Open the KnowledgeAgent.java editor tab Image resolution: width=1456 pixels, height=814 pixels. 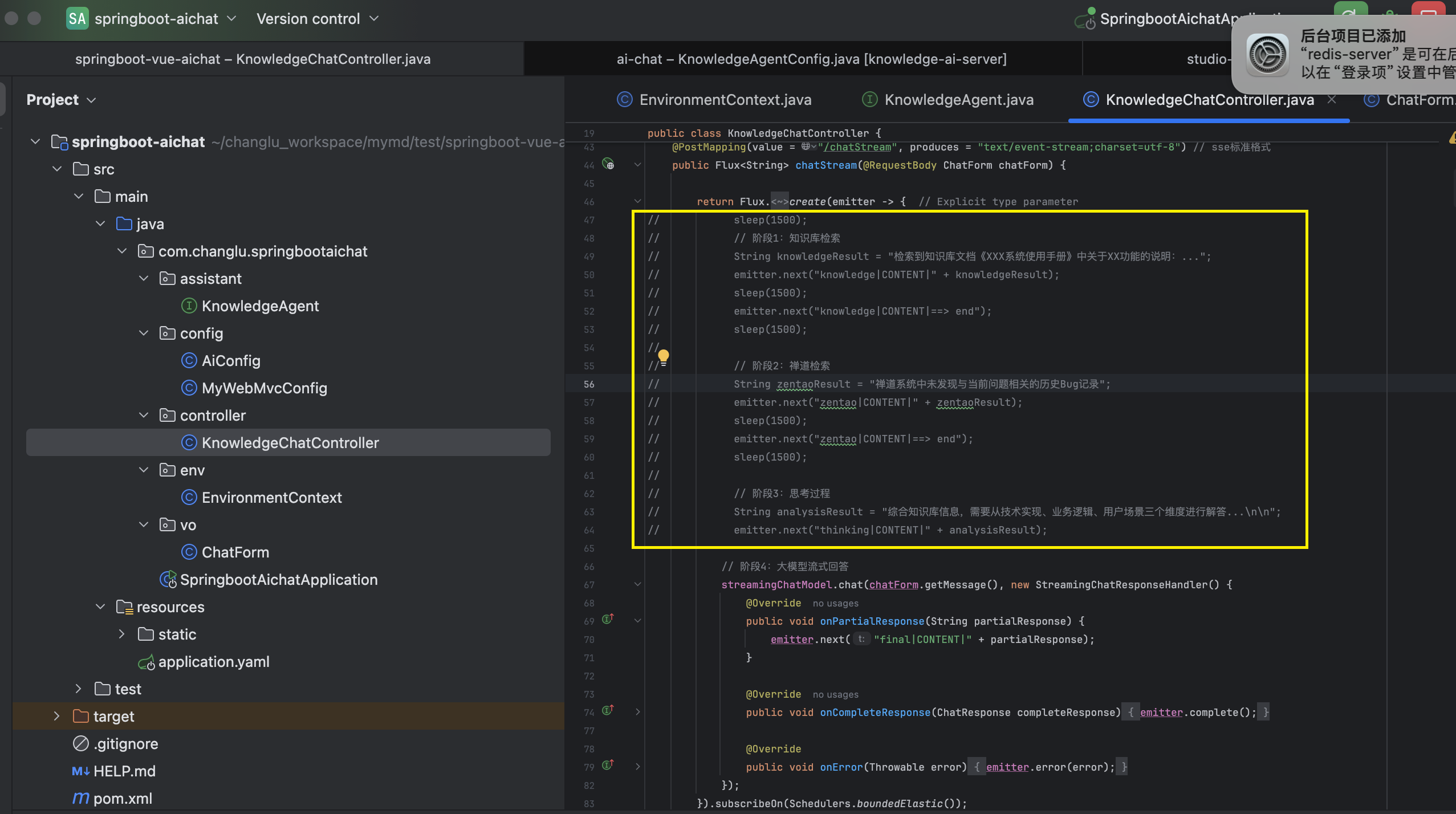point(947,100)
